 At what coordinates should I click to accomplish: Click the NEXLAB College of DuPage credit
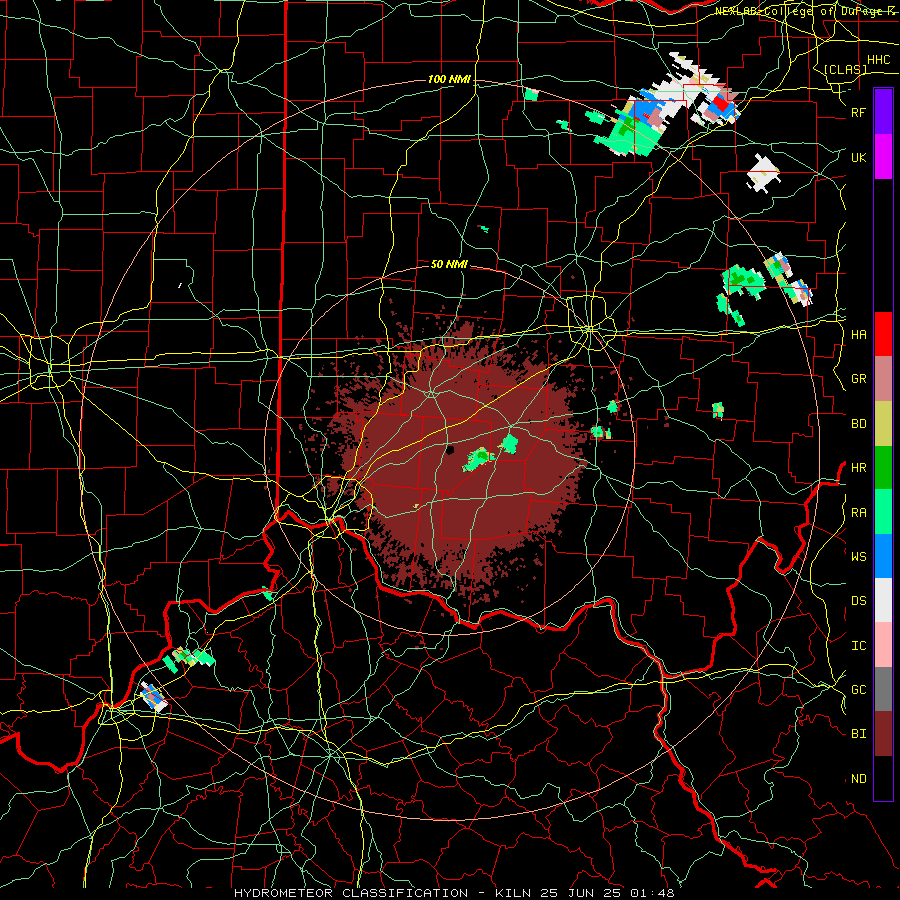point(805,11)
